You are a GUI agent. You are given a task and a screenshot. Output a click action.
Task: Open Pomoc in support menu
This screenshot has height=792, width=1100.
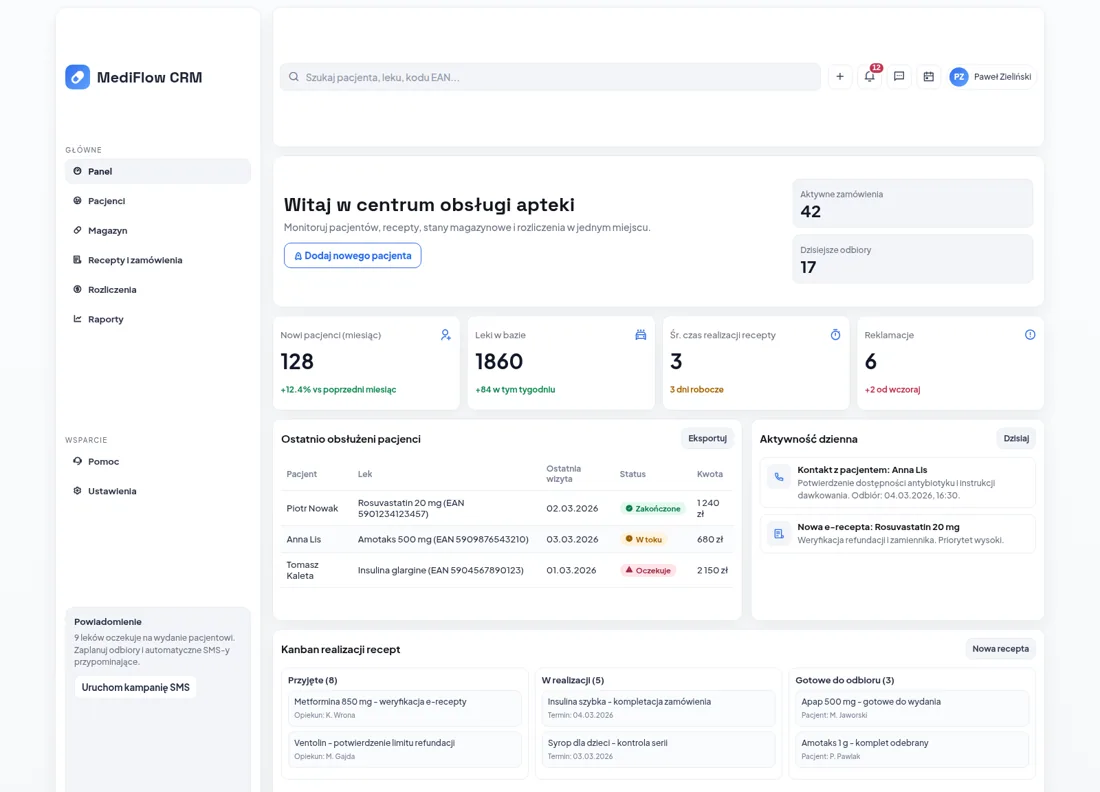pyautogui.click(x=158, y=461)
